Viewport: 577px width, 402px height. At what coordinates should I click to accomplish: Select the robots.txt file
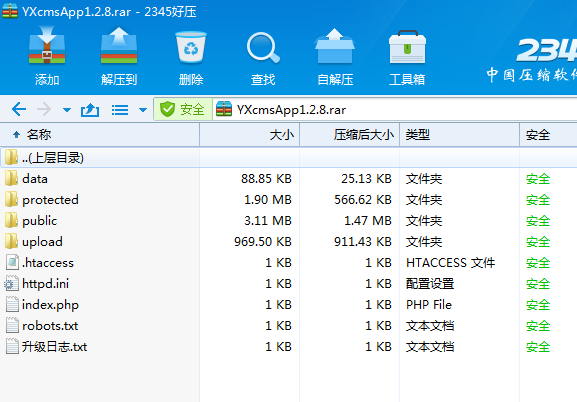click(288, 326)
